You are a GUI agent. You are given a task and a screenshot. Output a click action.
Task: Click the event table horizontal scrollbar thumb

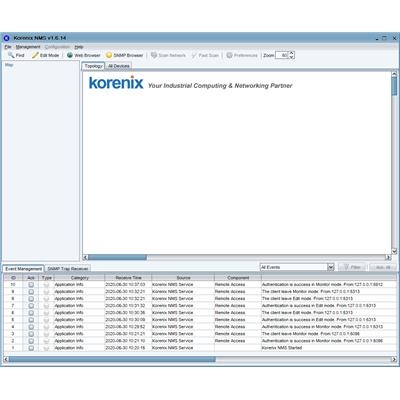112,359
